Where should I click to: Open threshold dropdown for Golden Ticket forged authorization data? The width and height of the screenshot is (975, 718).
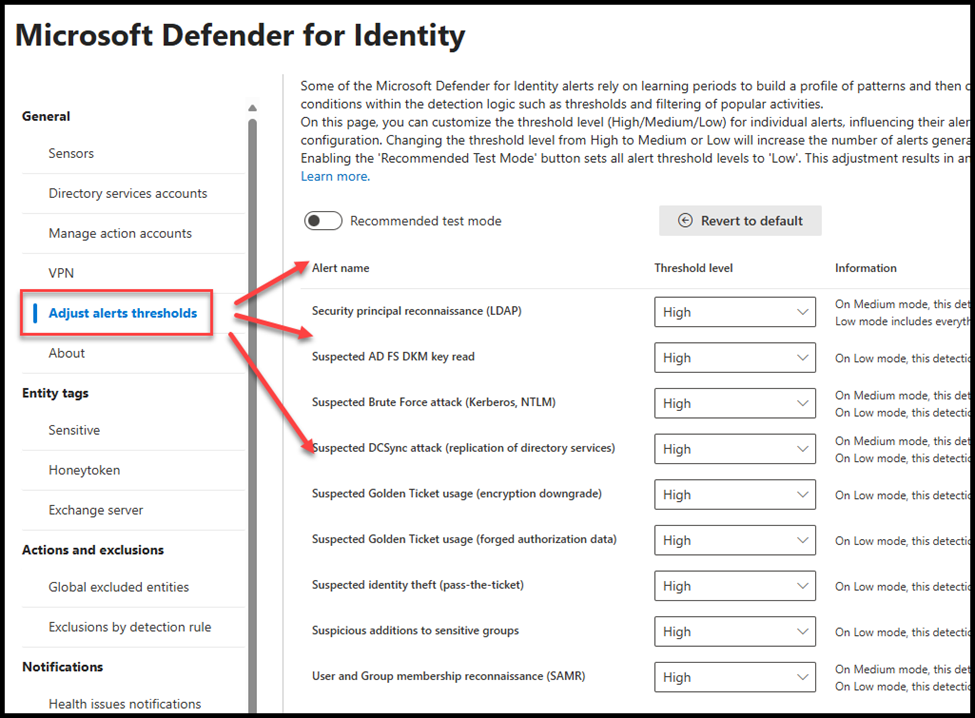tap(734, 540)
